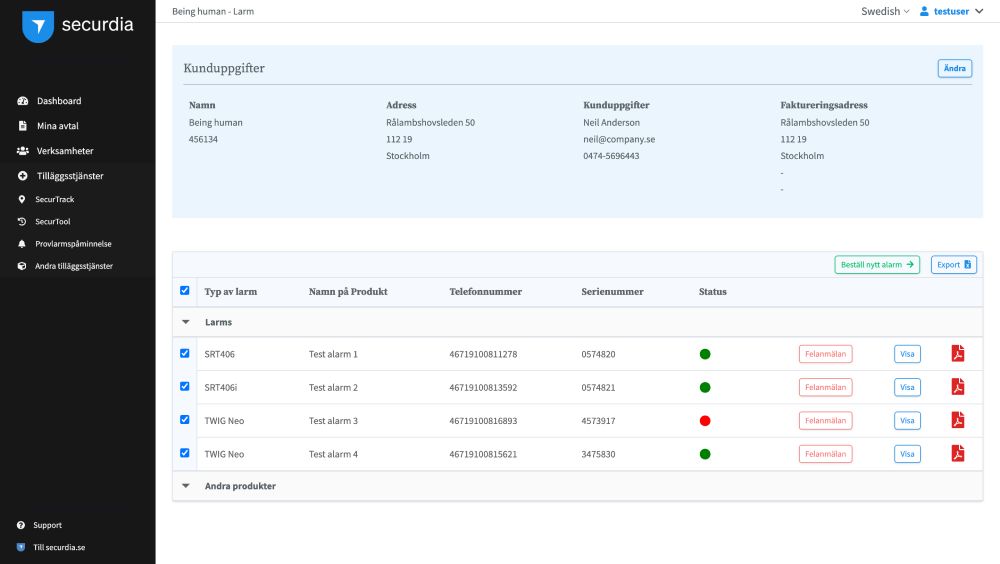Click the Securdia shield logo
Viewport: 1000px width, 564px height.
(38, 26)
